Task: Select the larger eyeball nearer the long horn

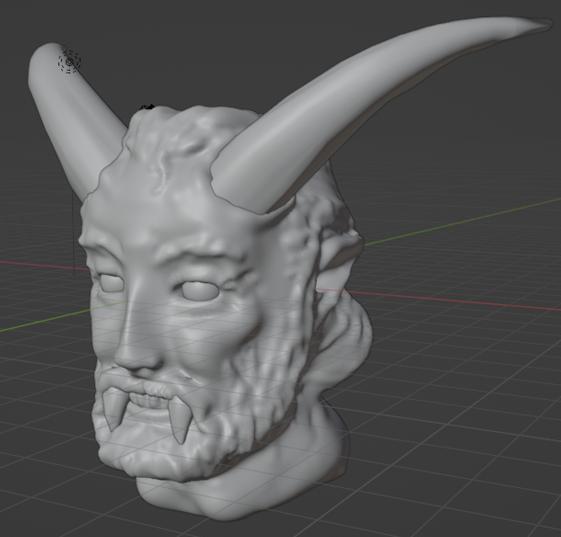Action: (199, 290)
